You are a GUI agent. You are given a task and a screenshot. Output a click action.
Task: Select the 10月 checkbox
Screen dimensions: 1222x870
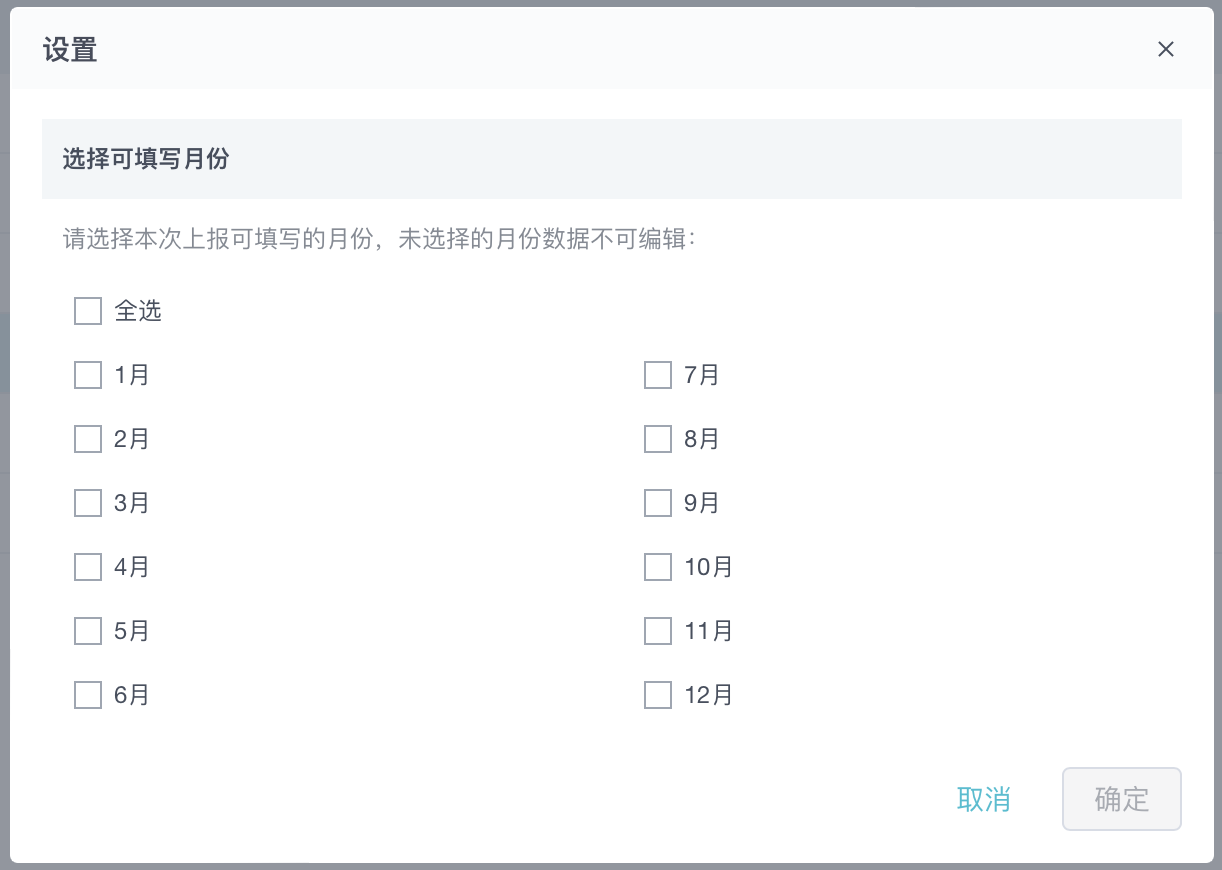pyautogui.click(x=658, y=567)
